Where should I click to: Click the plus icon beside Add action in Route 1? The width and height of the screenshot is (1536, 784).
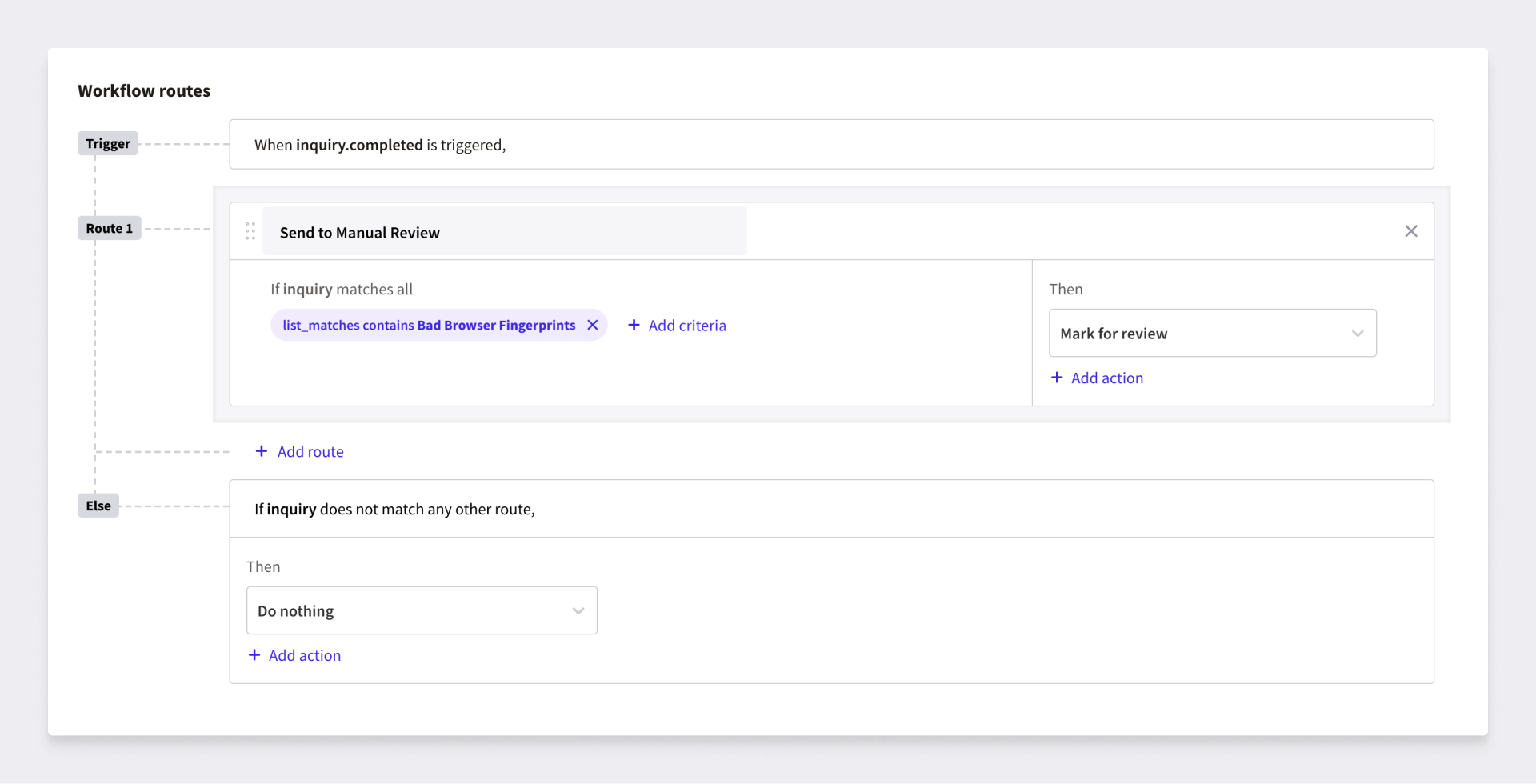click(1057, 378)
